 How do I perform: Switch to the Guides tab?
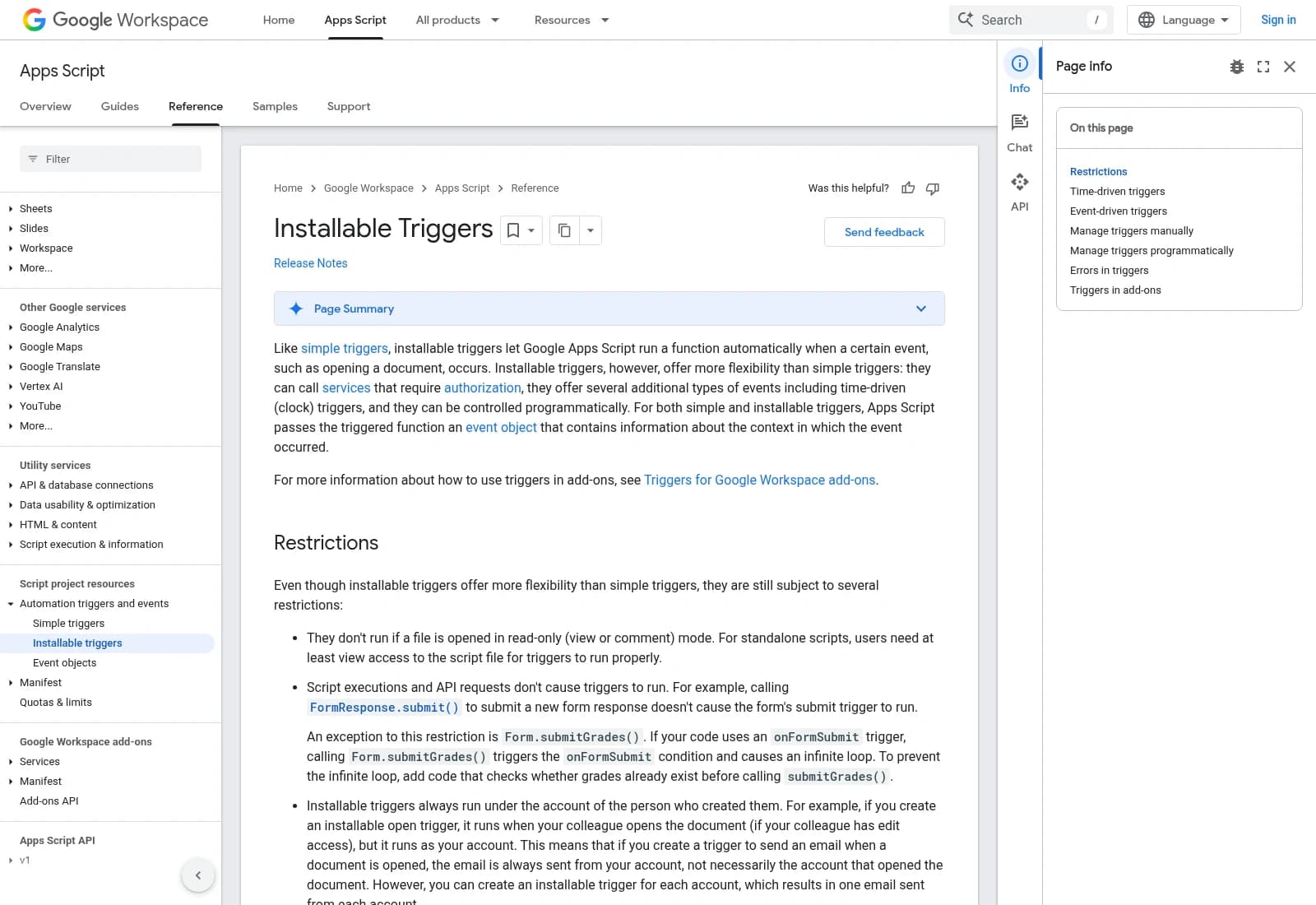pos(120,106)
